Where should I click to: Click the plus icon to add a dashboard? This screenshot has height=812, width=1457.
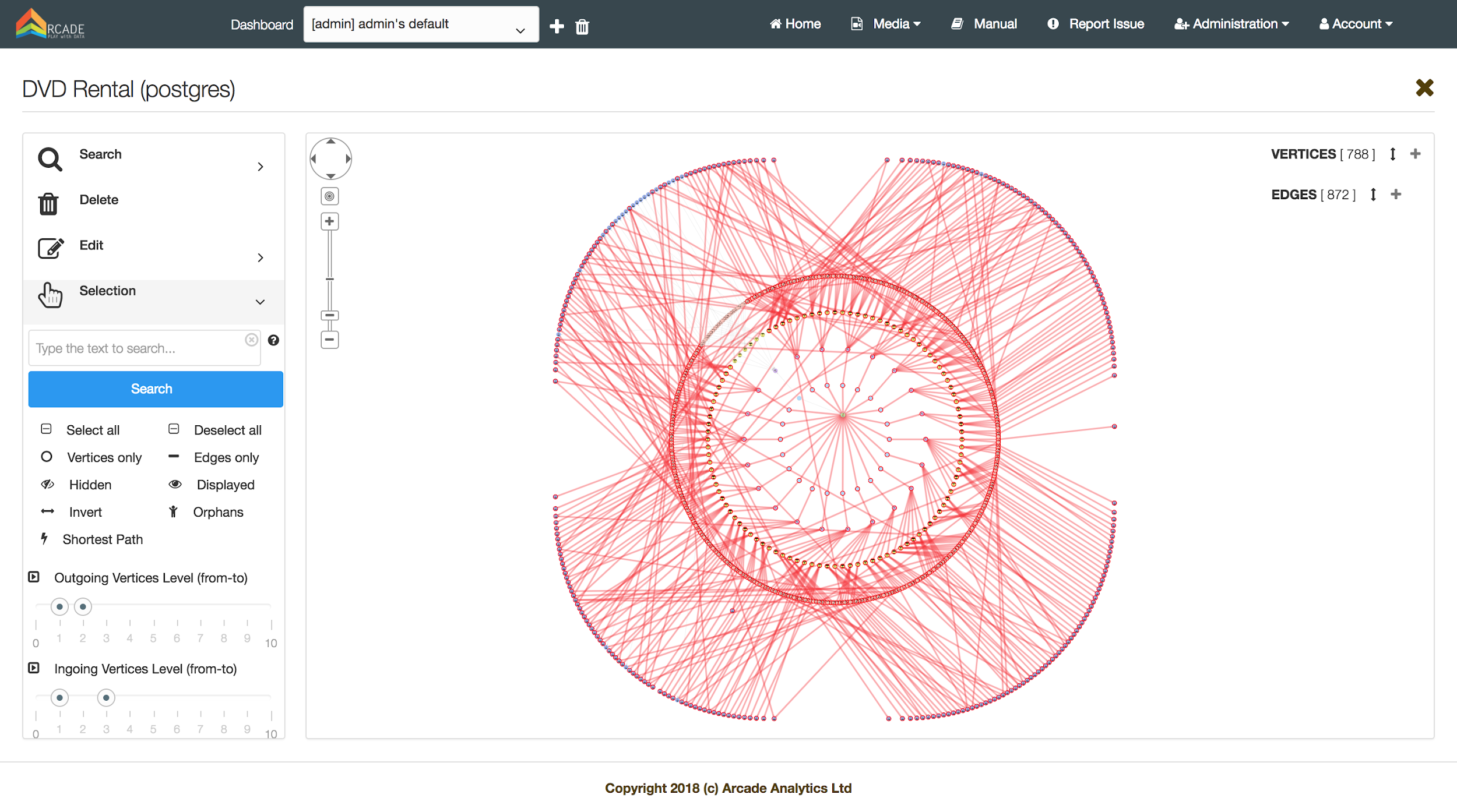(557, 26)
